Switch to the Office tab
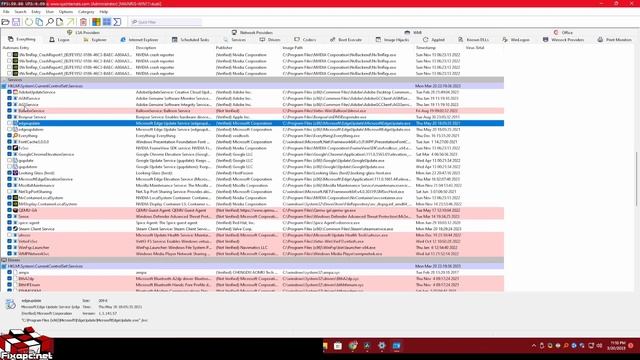The width and height of the screenshot is (640, 360). (563, 32)
